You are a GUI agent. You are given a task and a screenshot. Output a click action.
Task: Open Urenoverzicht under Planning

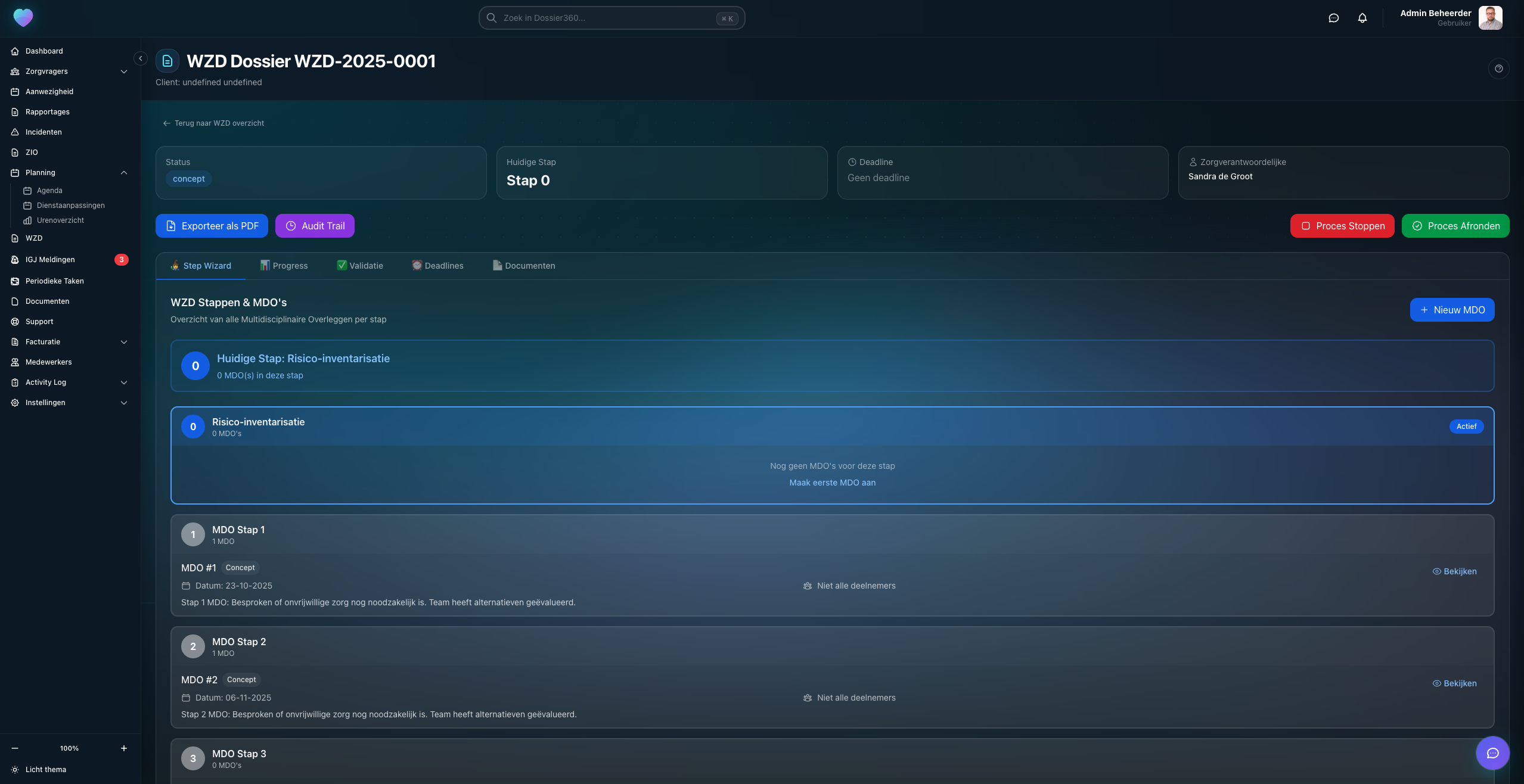60,220
